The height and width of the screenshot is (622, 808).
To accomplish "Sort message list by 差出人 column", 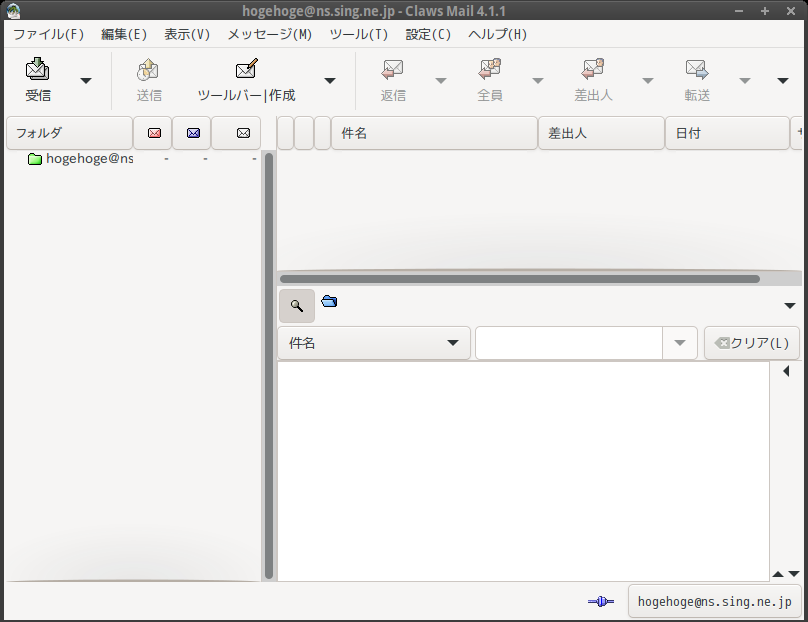I will 601,133.
